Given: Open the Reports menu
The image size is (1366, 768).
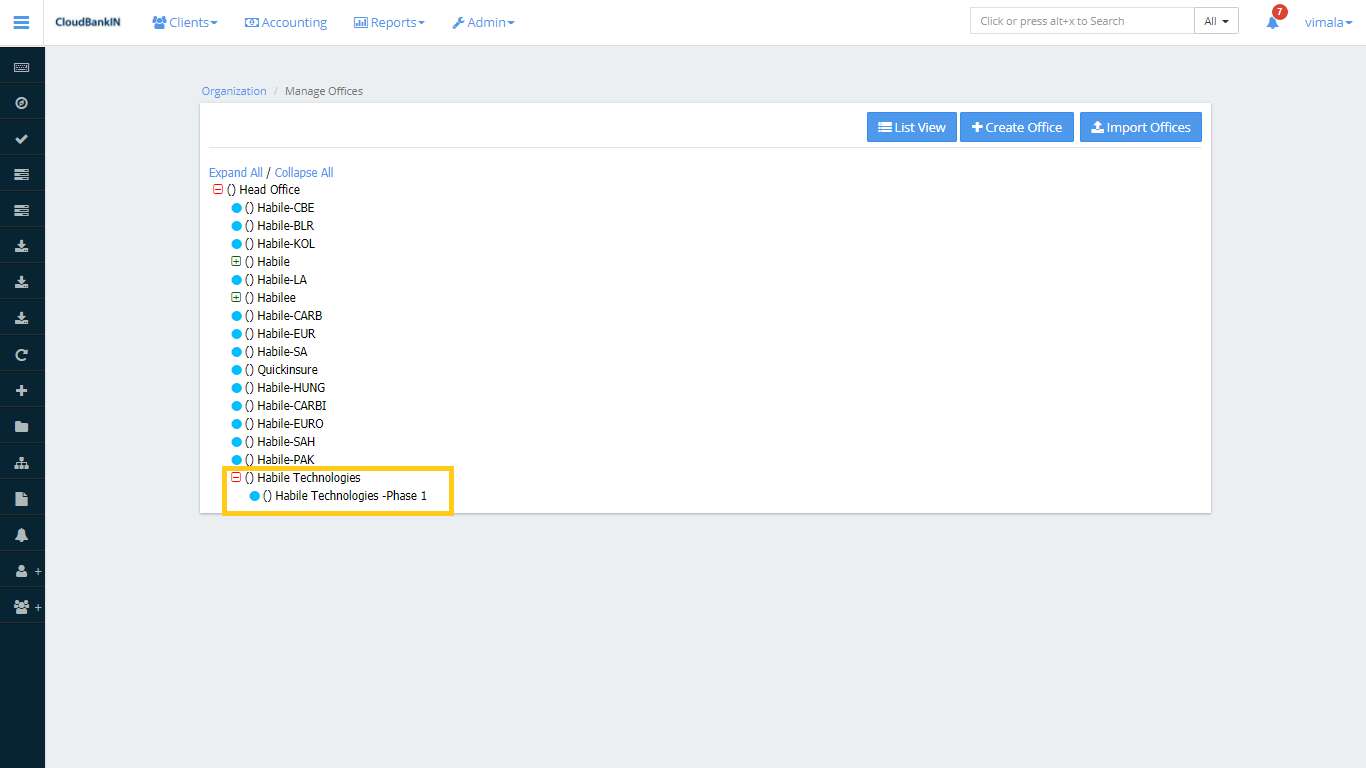Looking at the screenshot, I should tap(389, 22).
